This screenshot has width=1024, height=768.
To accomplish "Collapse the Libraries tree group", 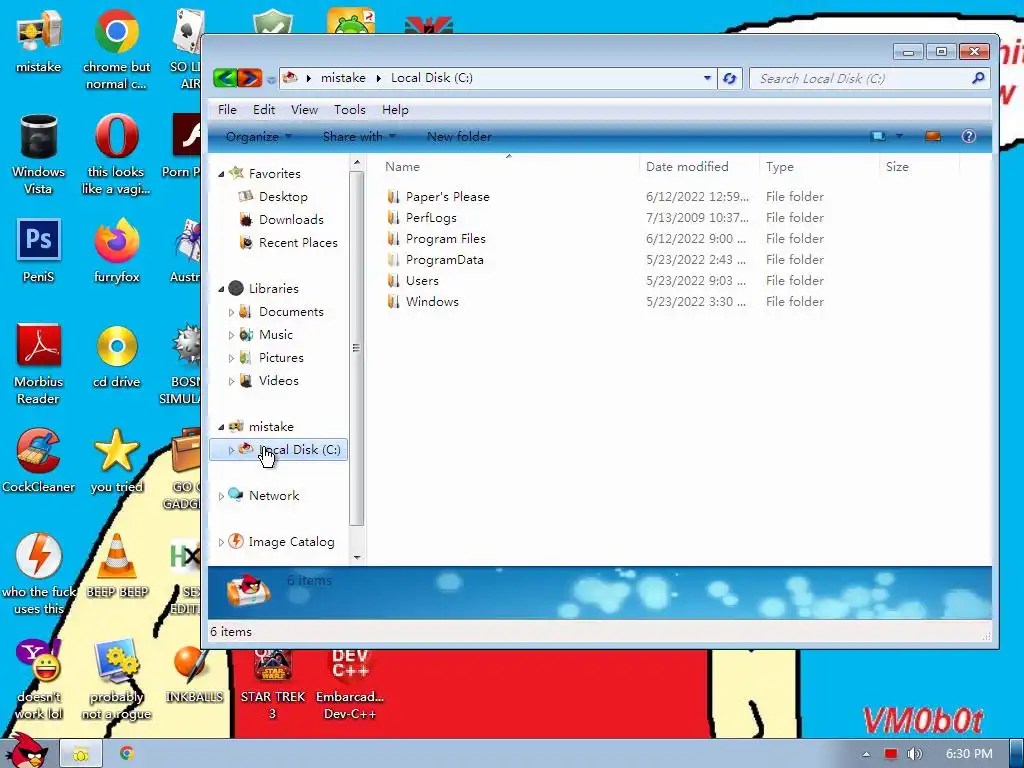I will 221,289.
